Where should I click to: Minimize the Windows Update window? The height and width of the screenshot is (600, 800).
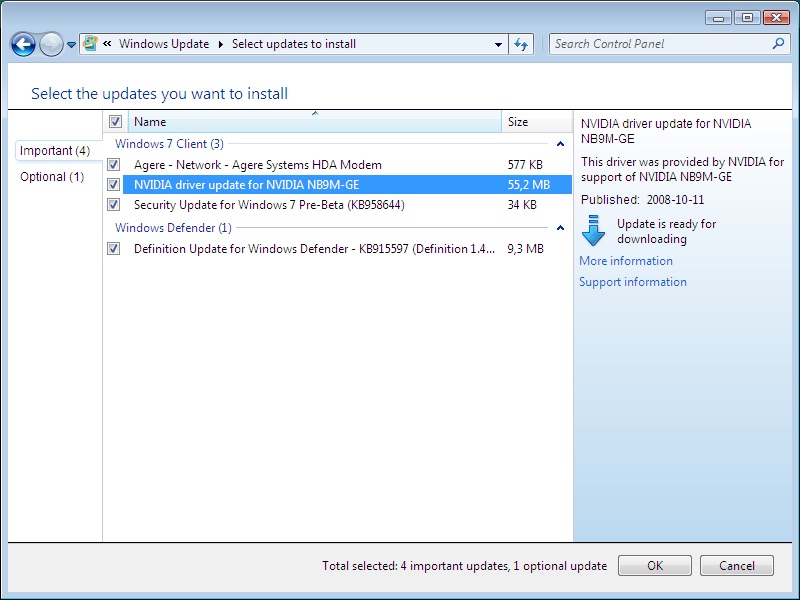point(718,18)
